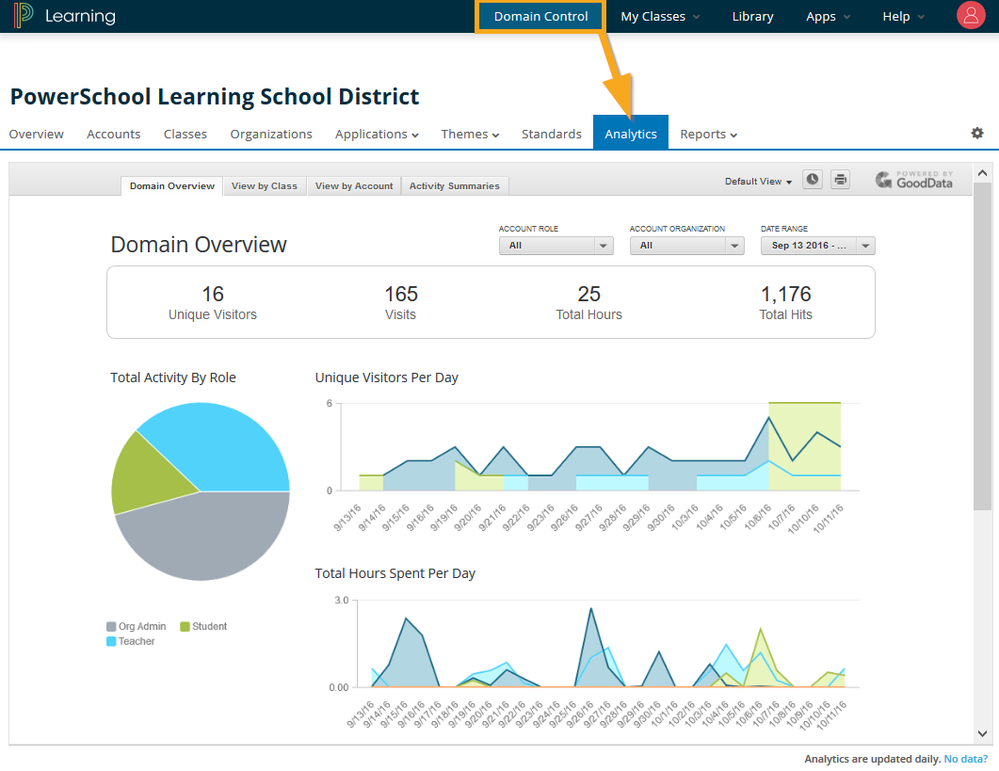Image resolution: width=999 pixels, height=771 pixels.
Task: Click the scroll down arrow
Action: click(982, 733)
